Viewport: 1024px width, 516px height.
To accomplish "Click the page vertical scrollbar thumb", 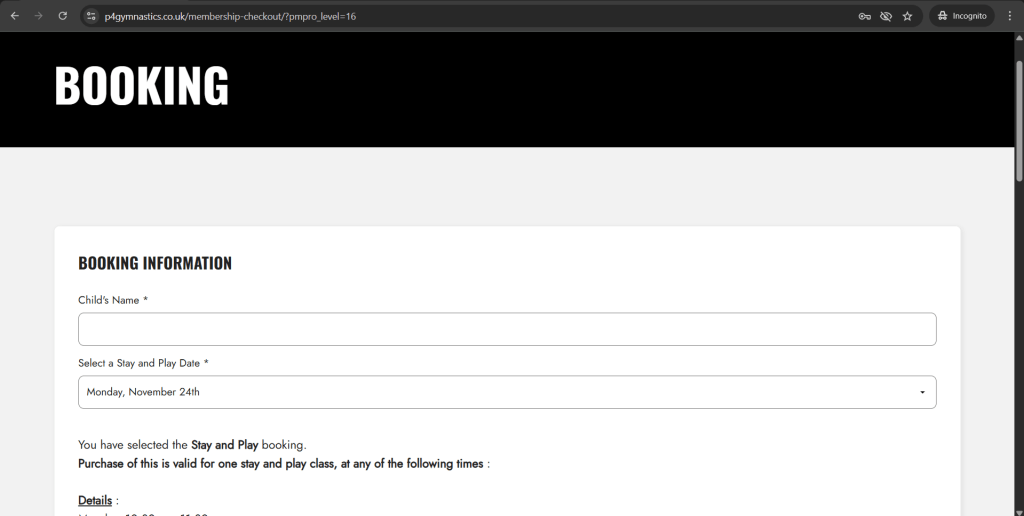I will tap(1018, 110).
